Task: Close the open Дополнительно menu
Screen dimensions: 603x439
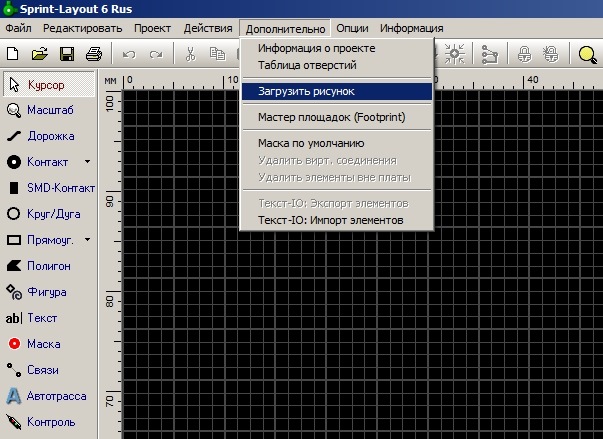Action: (285, 29)
